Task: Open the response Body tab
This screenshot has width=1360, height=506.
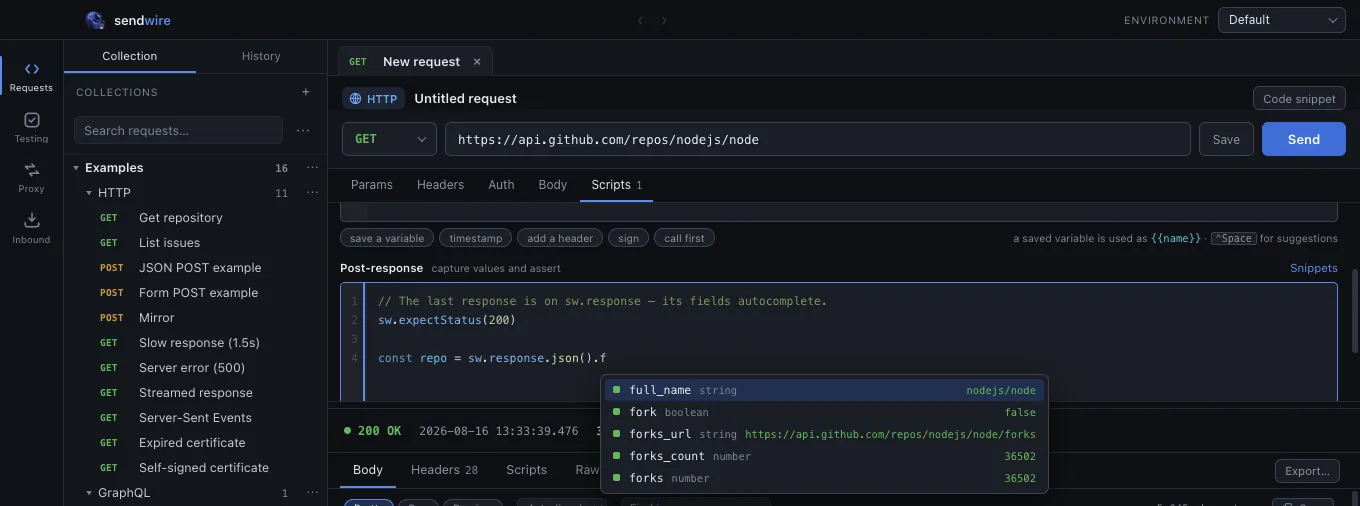Action: point(368,470)
